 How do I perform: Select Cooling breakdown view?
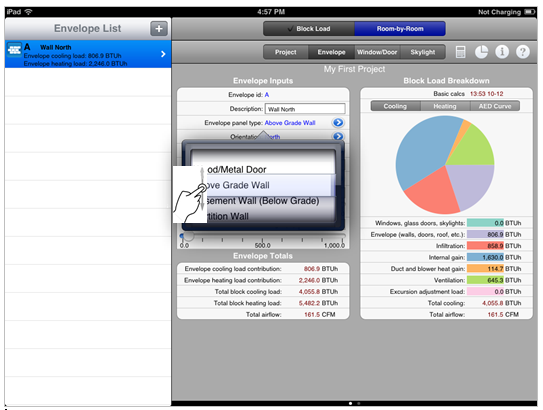click(x=395, y=106)
